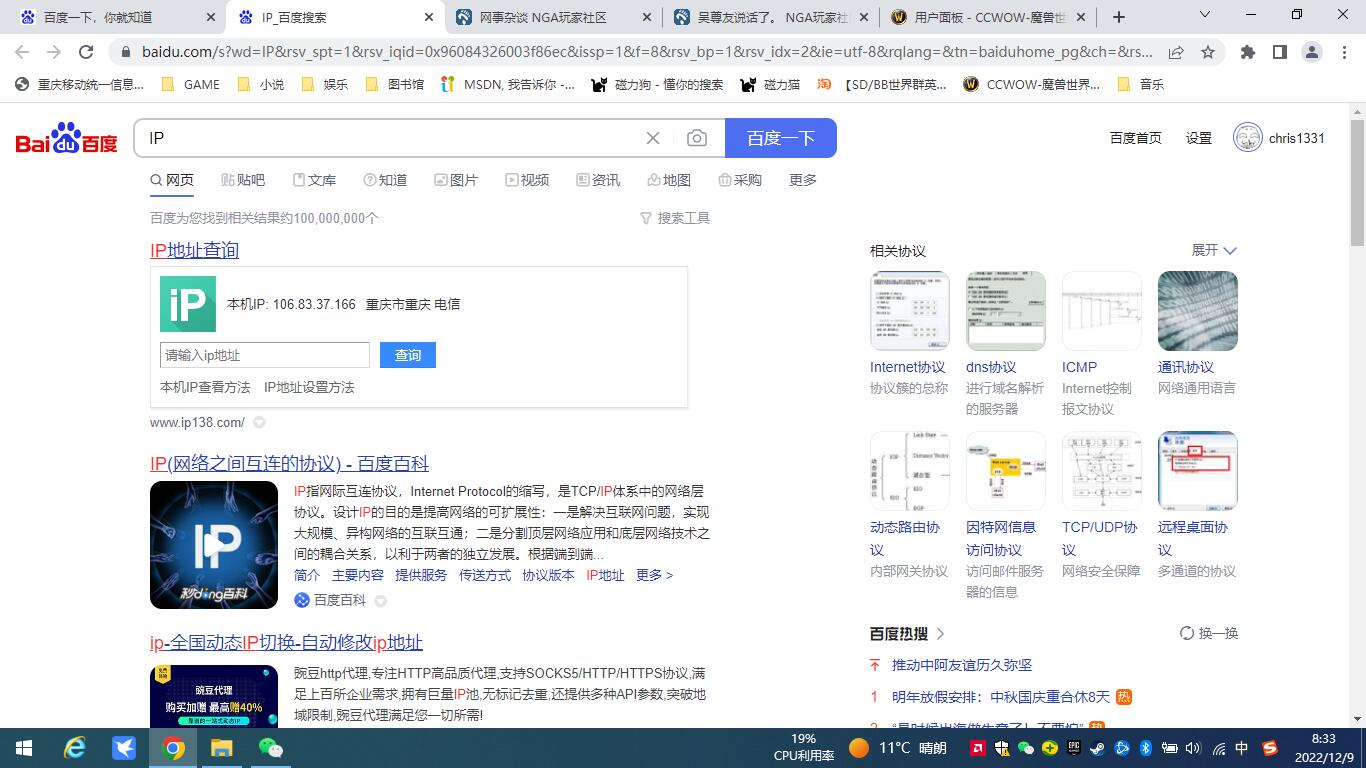Open WeChat from the taskbar
The height and width of the screenshot is (768, 1366).
click(268, 748)
